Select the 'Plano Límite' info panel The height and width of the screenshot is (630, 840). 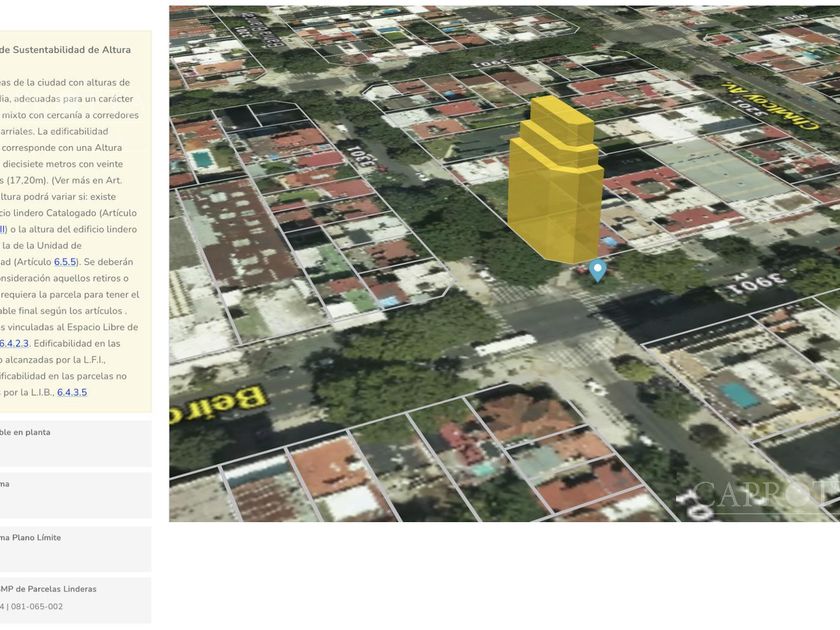[x=75, y=548]
